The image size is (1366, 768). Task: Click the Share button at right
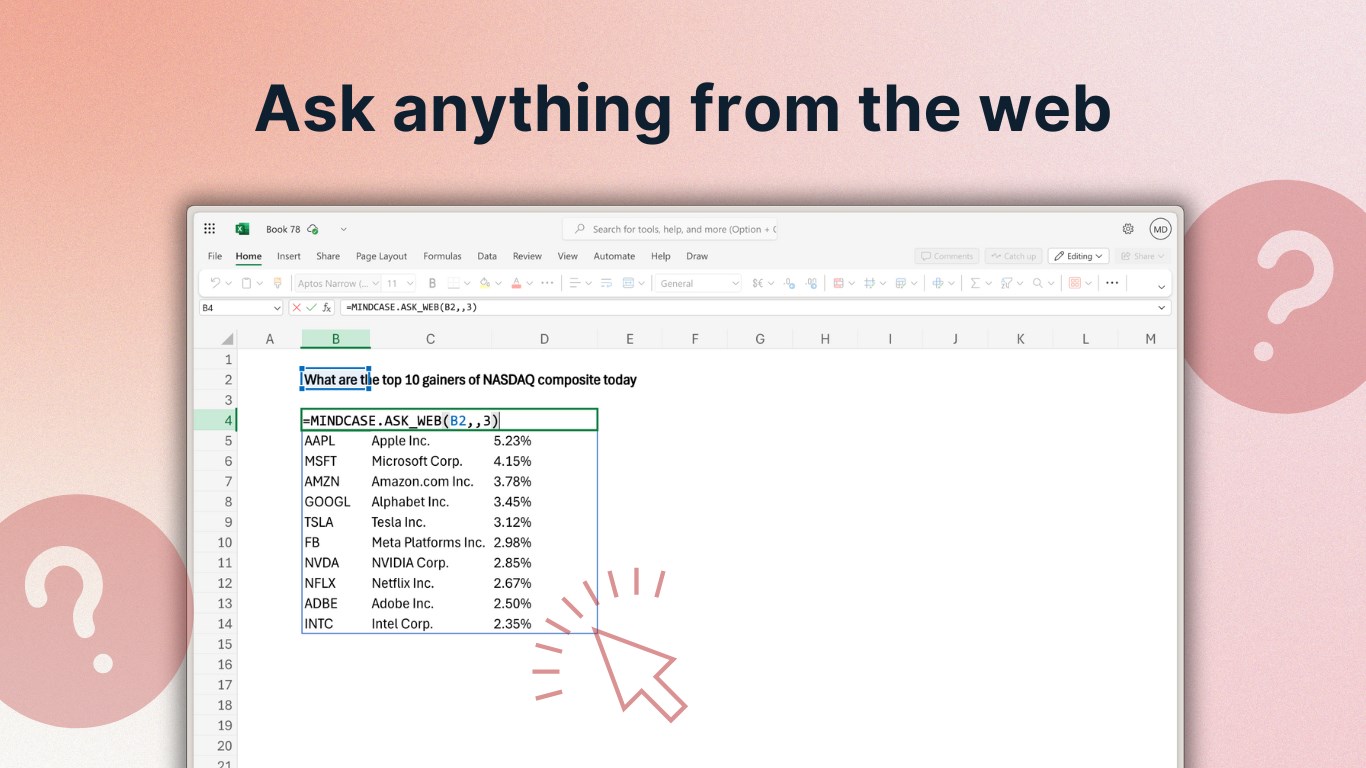(1141, 256)
